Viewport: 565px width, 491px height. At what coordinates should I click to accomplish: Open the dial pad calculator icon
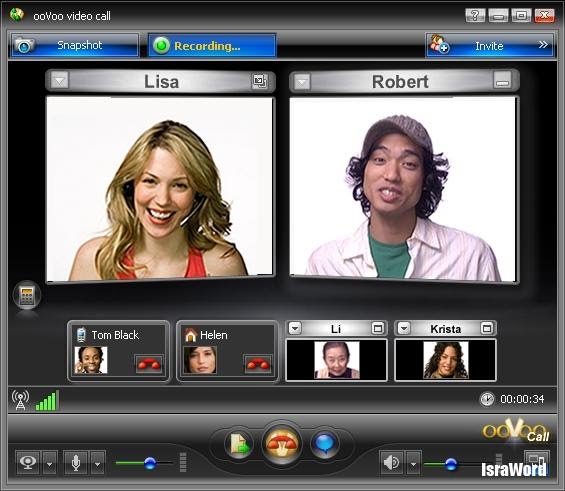[x=27, y=296]
